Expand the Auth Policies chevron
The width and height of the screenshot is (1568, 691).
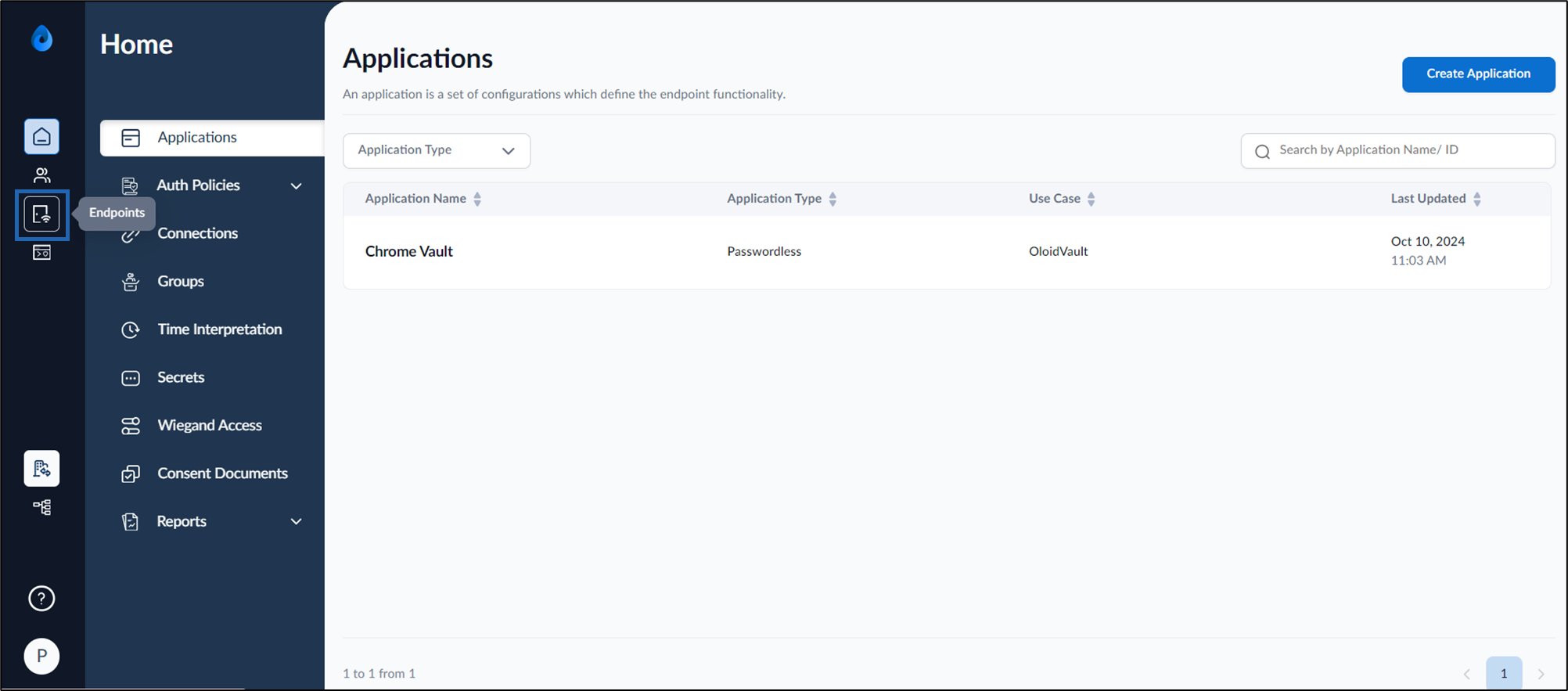tap(297, 186)
